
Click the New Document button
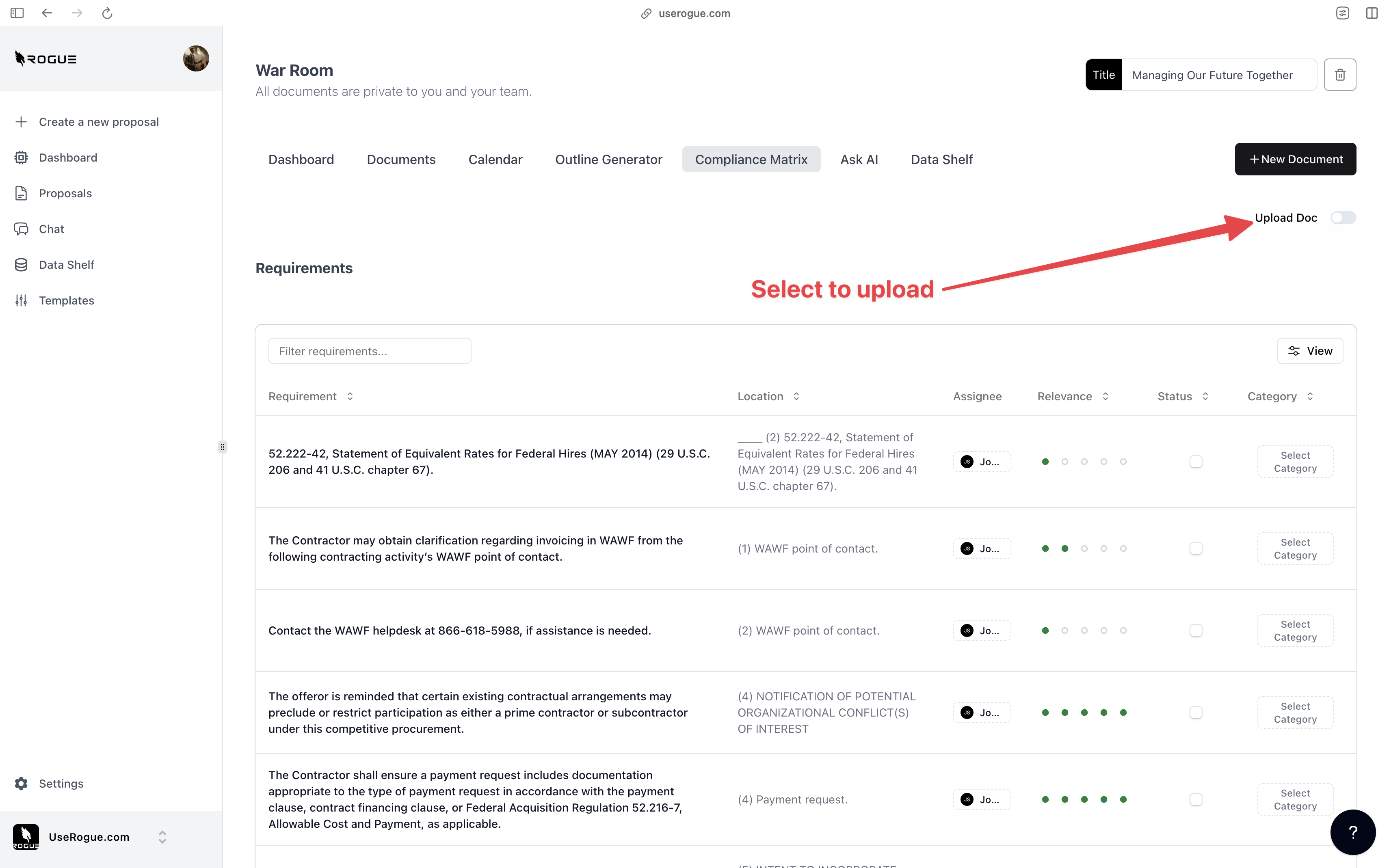(1295, 160)
